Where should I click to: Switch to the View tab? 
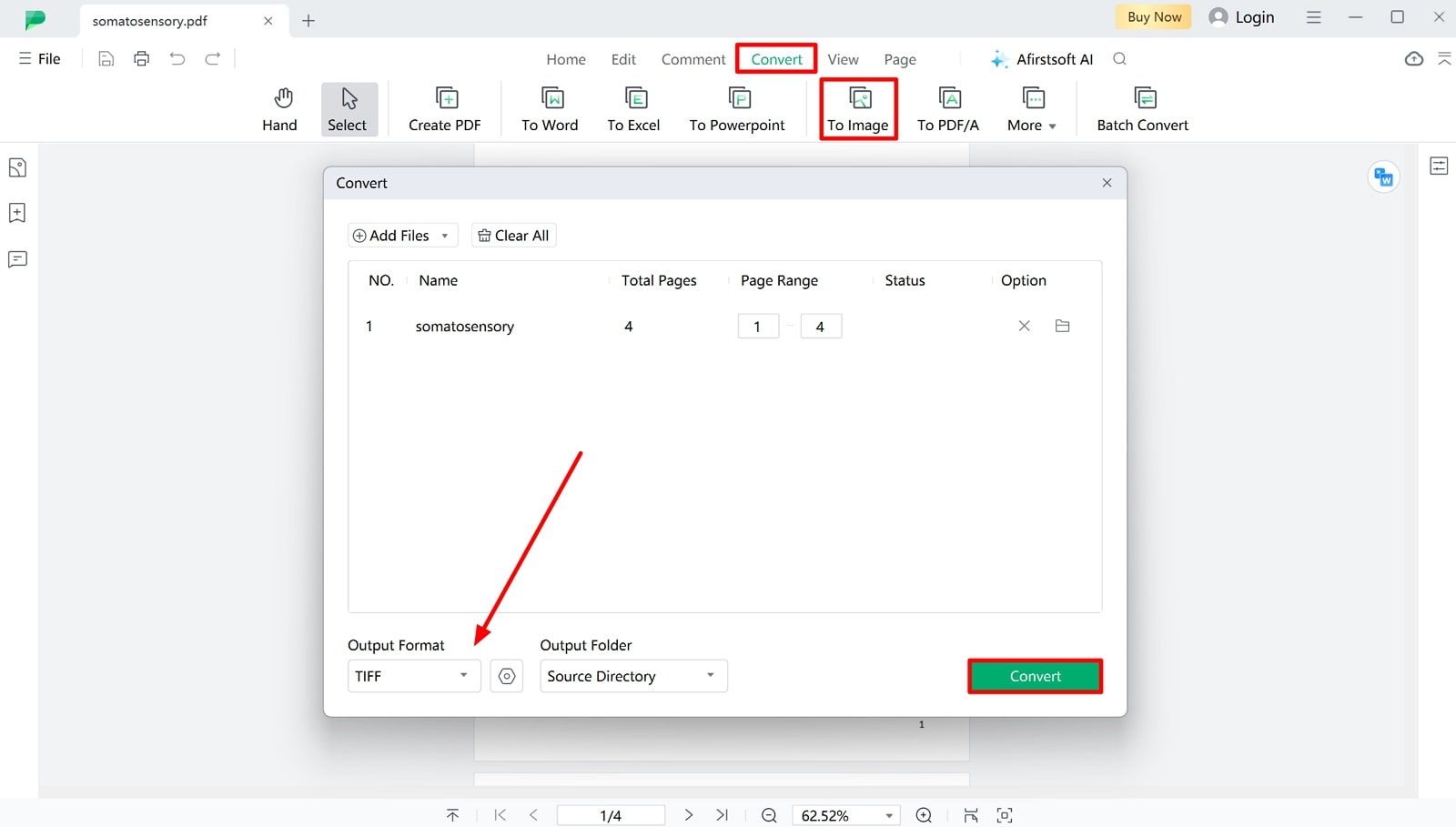tap(843, 59)
